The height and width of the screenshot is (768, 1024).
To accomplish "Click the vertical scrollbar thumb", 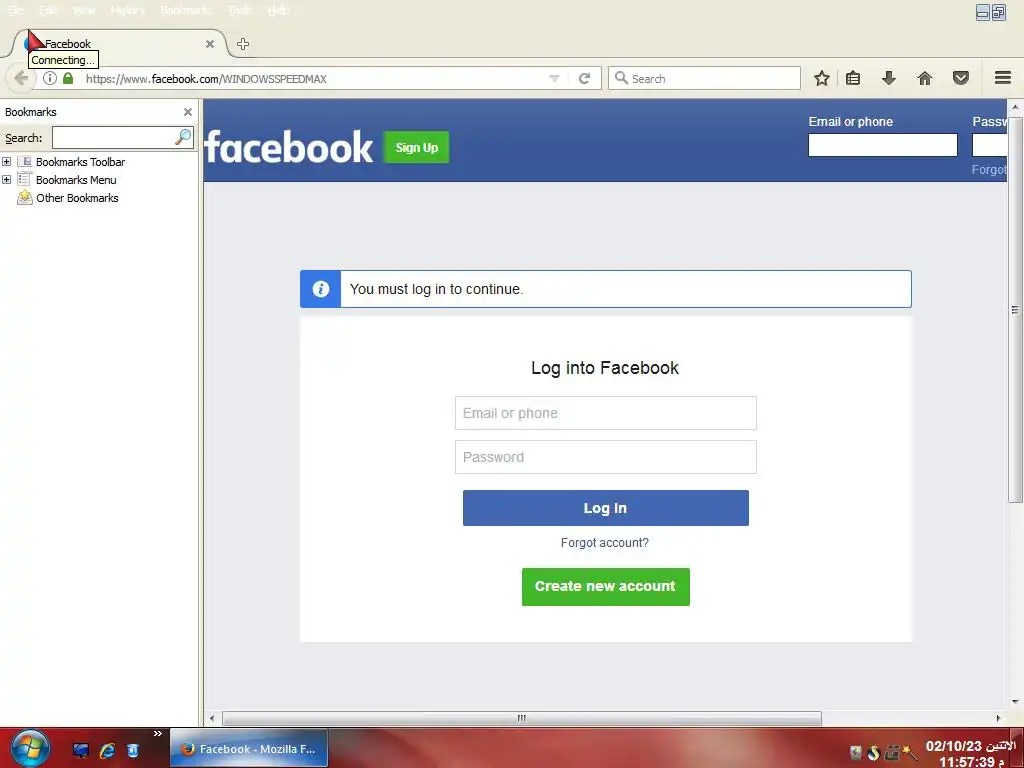I will pyautogui.click(x=1015, y=310).
